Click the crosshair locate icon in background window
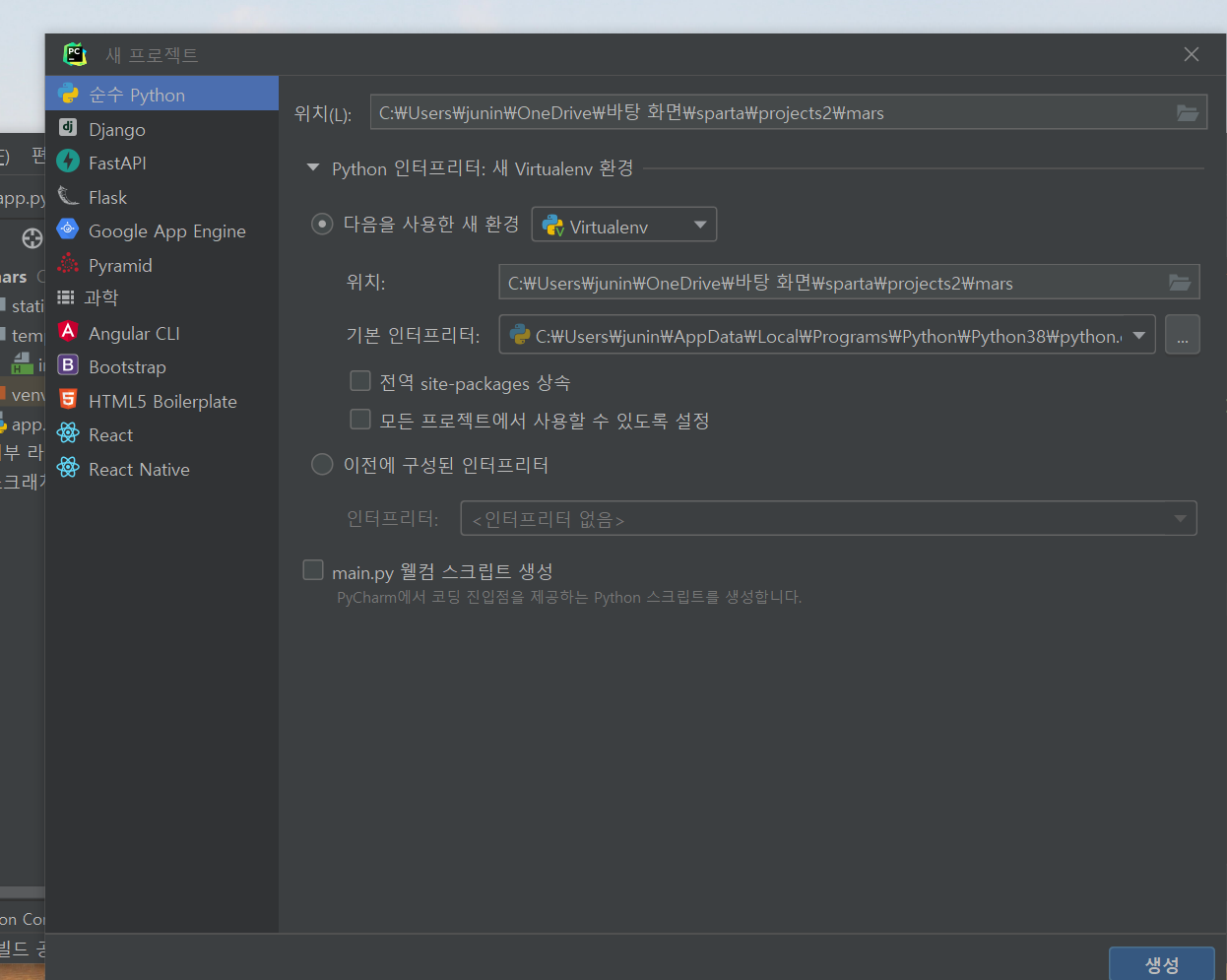 [x=32, y=237]
